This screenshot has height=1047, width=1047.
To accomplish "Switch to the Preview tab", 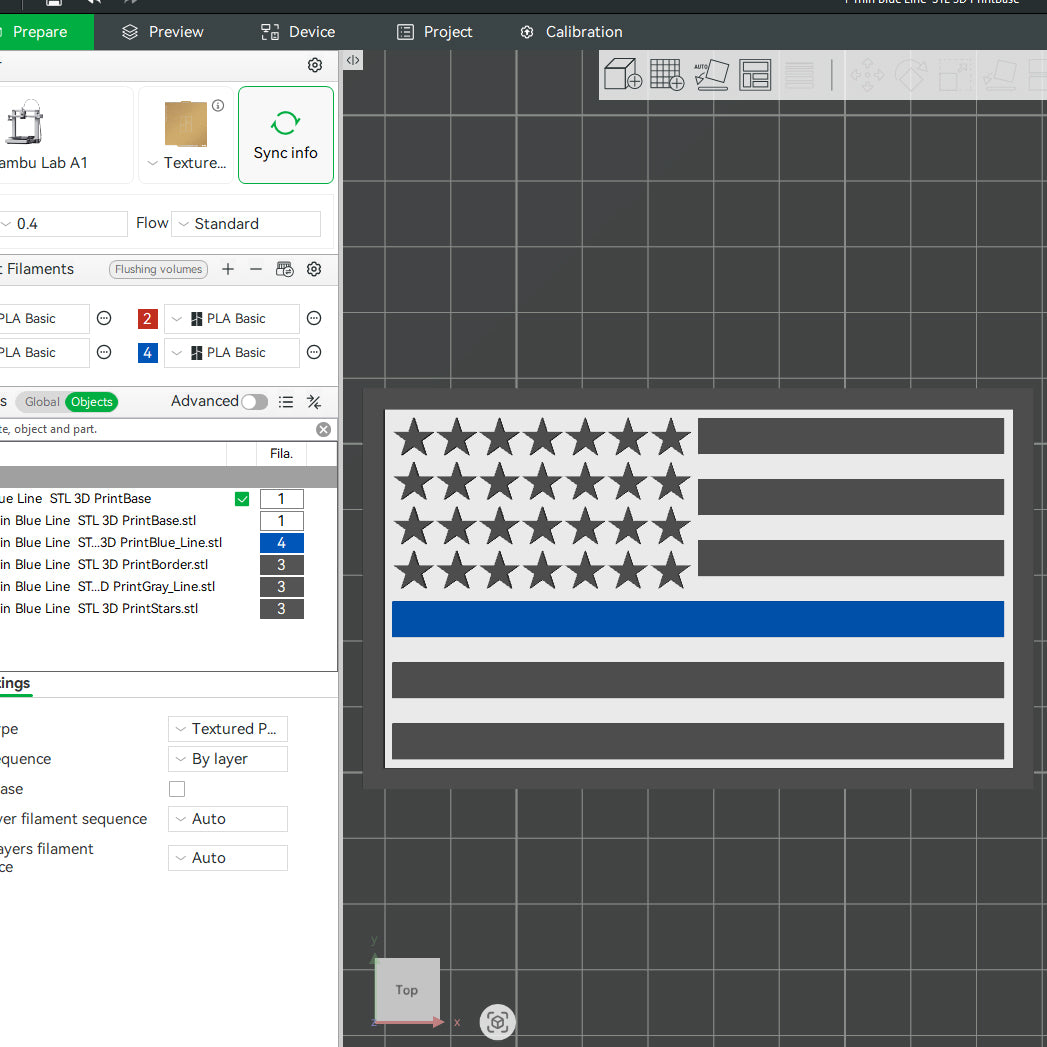I will (162, 32).
